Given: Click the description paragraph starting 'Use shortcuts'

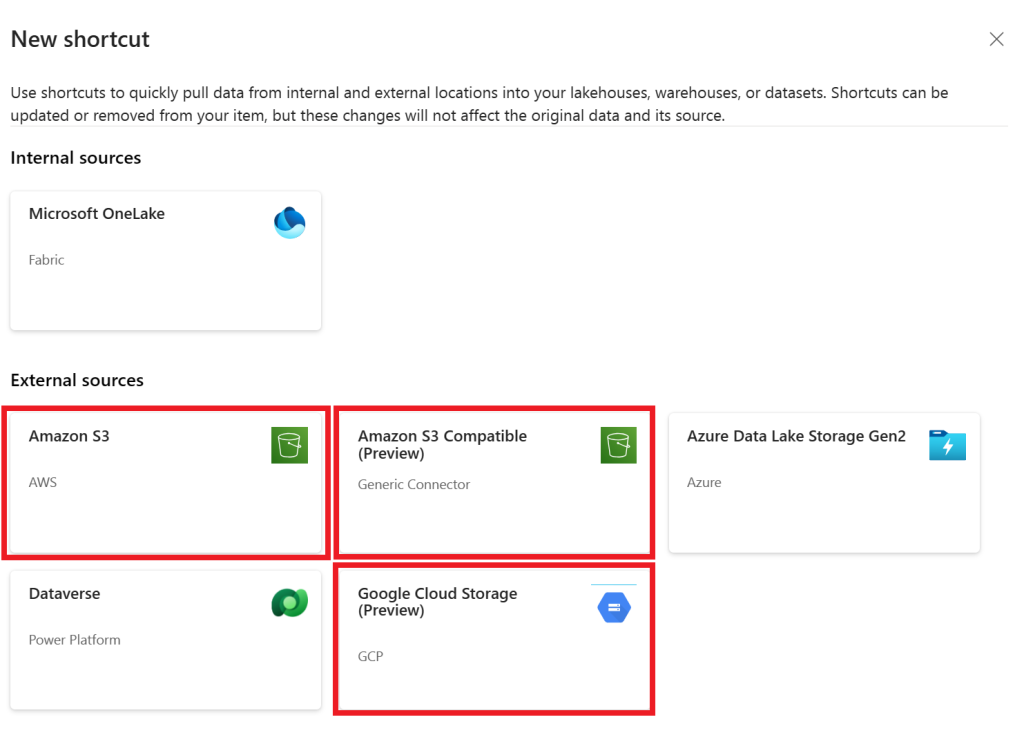Looking at the screenshot, I should point(479,104).
